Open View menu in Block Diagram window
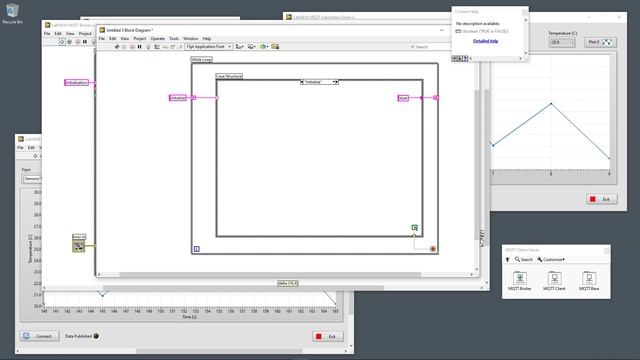 [125, 38]
